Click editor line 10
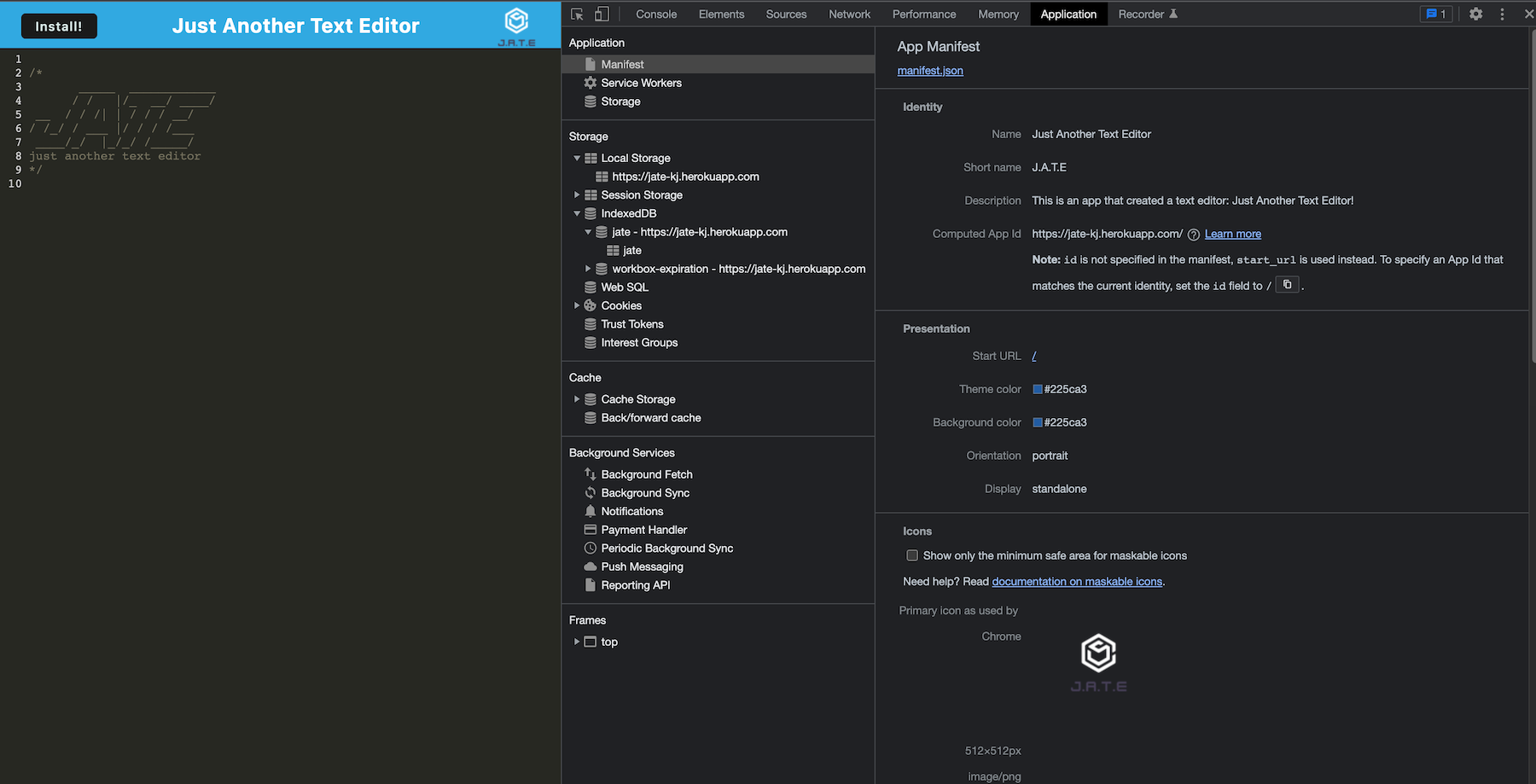This screenshot has width=1536, height=784. pos(15,183)
